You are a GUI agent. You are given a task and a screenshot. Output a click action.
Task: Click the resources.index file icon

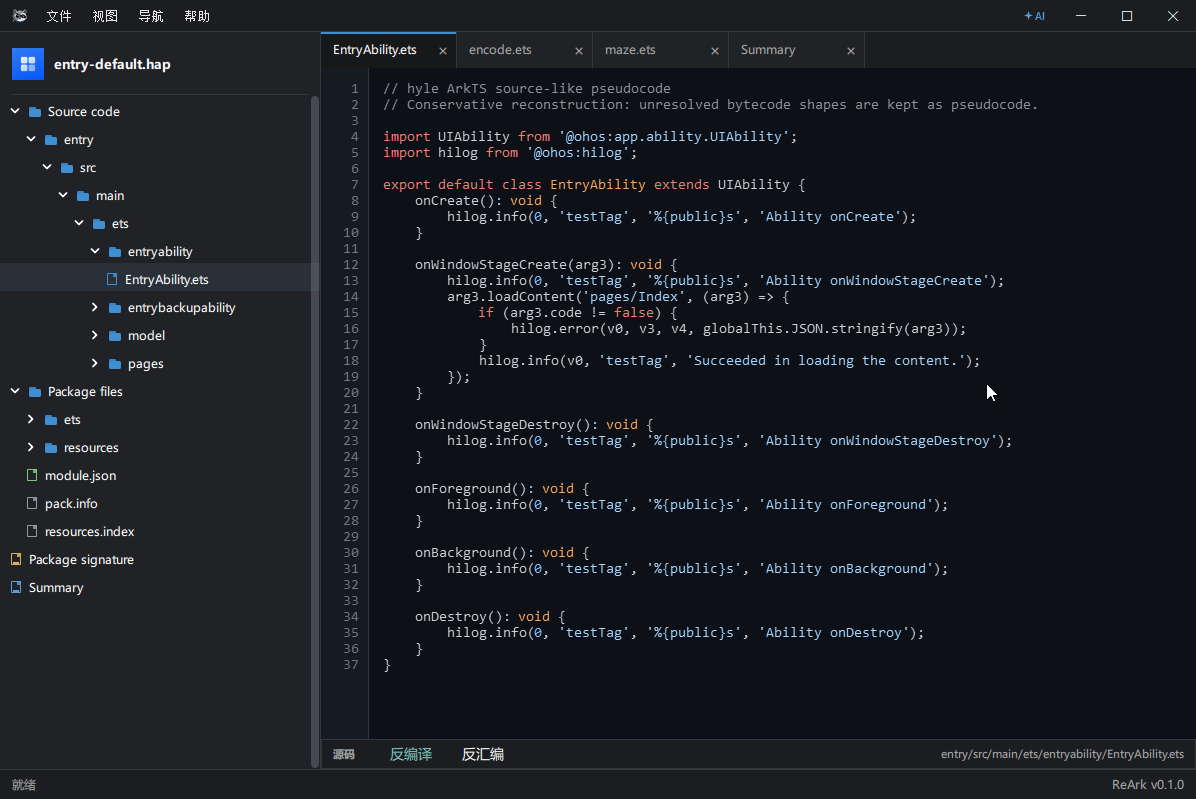(32, 531)
